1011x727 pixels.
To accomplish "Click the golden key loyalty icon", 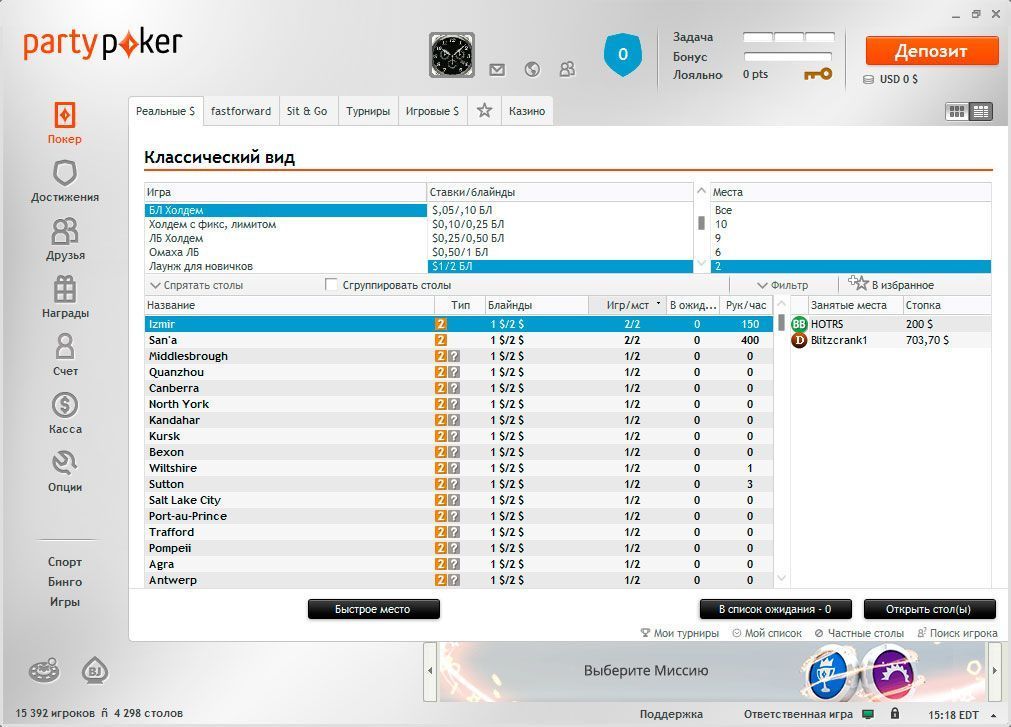I will click(818, 74).
